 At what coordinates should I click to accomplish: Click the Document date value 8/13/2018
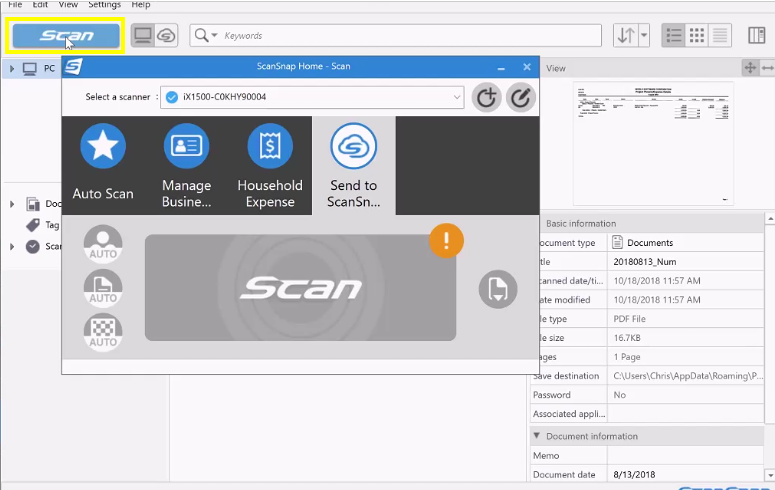[x=634, y=474]
